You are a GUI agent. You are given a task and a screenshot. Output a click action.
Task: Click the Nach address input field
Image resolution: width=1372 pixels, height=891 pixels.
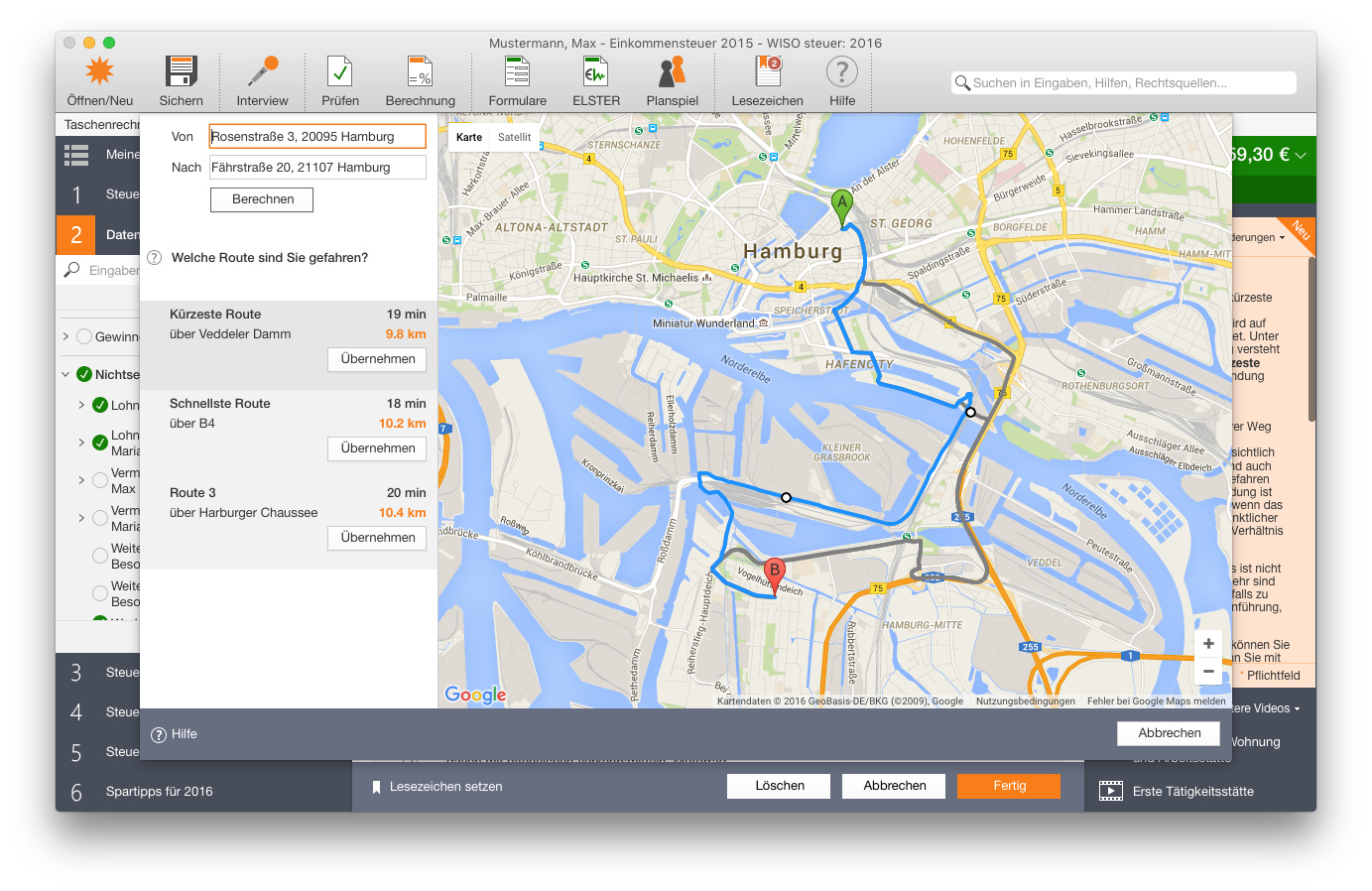(317, 168)
